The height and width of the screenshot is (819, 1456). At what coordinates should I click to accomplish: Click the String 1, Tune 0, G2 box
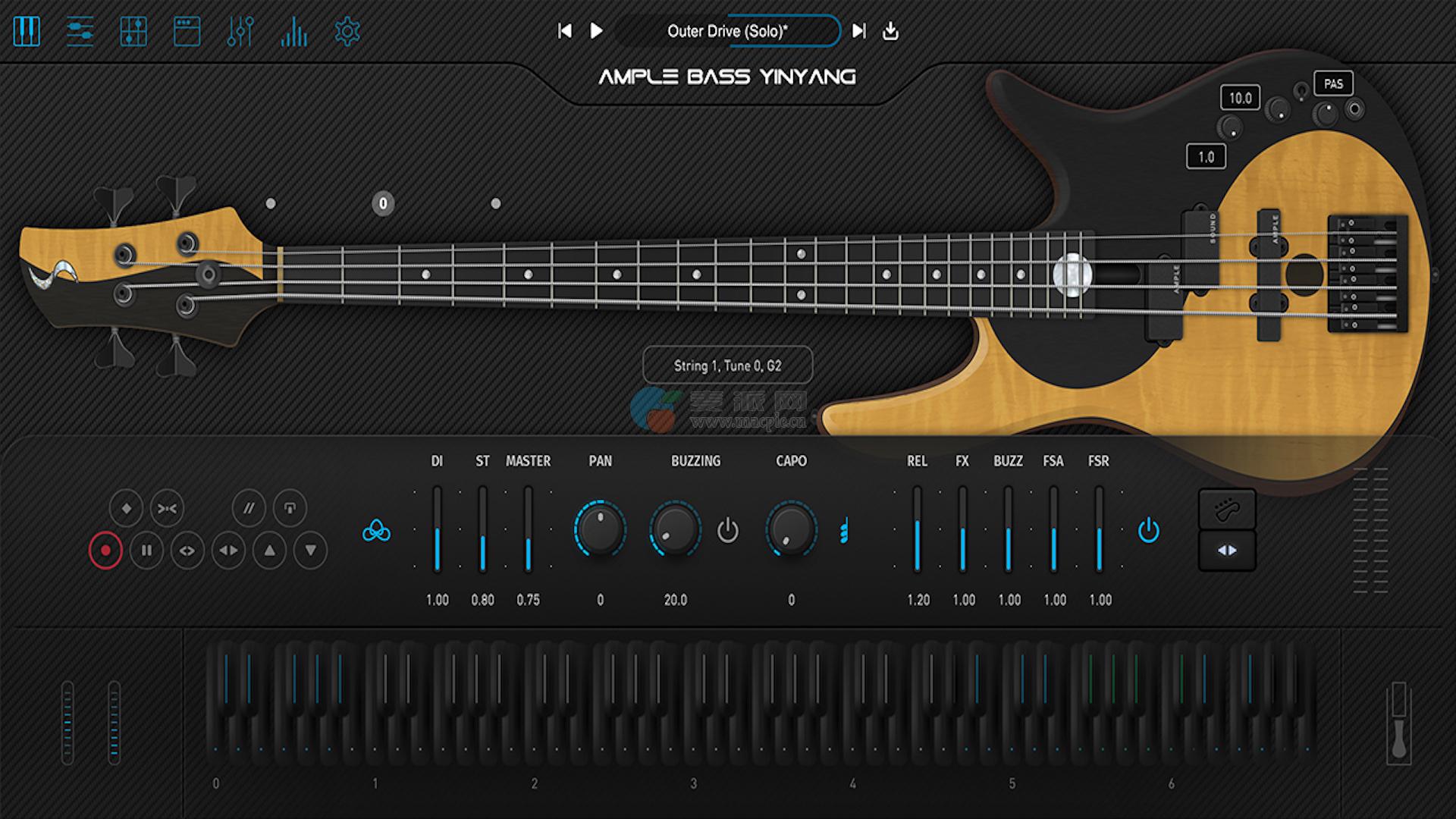tap(727, 366)
